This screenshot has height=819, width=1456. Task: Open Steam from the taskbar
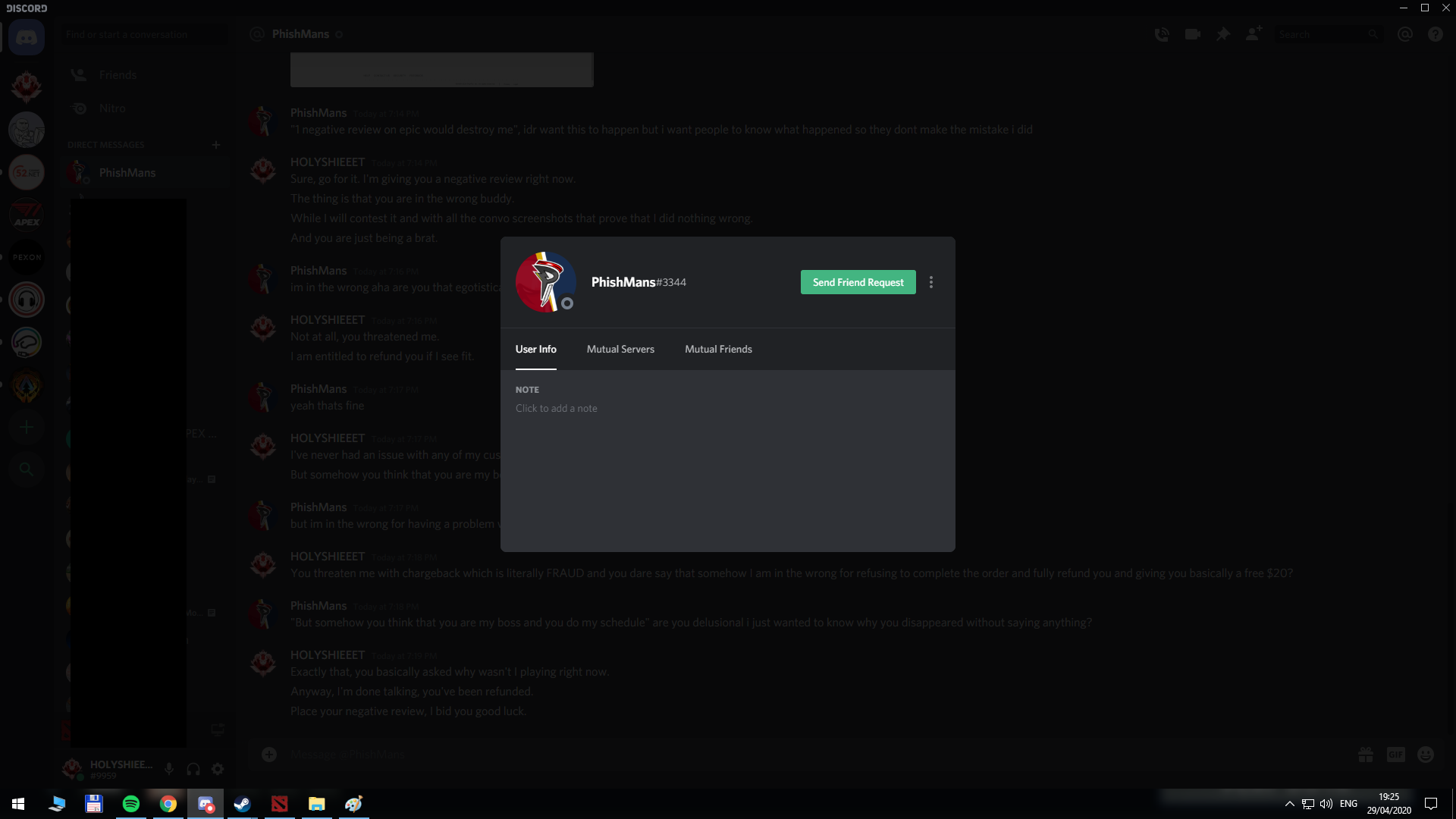tap(242, 804)
